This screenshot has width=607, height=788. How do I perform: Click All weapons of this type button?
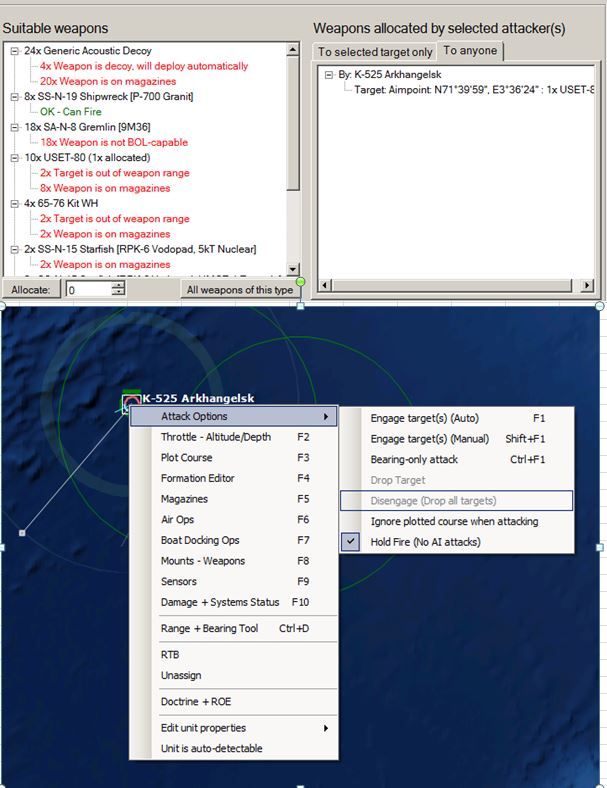click(x=240, y=290)
